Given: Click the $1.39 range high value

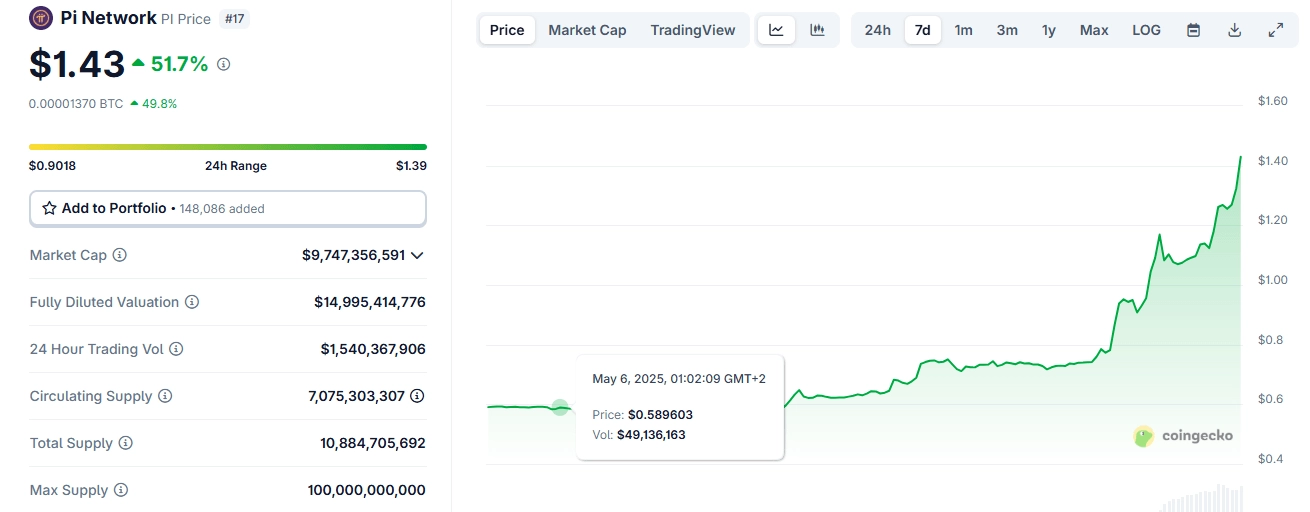Looking at the screenshot, I should [411, 166].
